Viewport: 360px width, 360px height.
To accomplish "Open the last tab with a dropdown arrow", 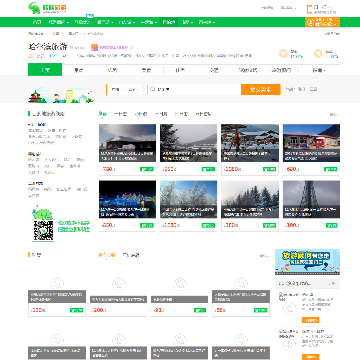I will pos(319,70).
